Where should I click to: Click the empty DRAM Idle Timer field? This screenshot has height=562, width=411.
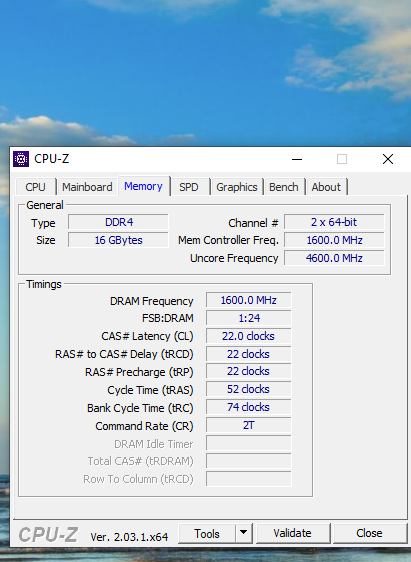pyautogui.click(x=249, y=443)
